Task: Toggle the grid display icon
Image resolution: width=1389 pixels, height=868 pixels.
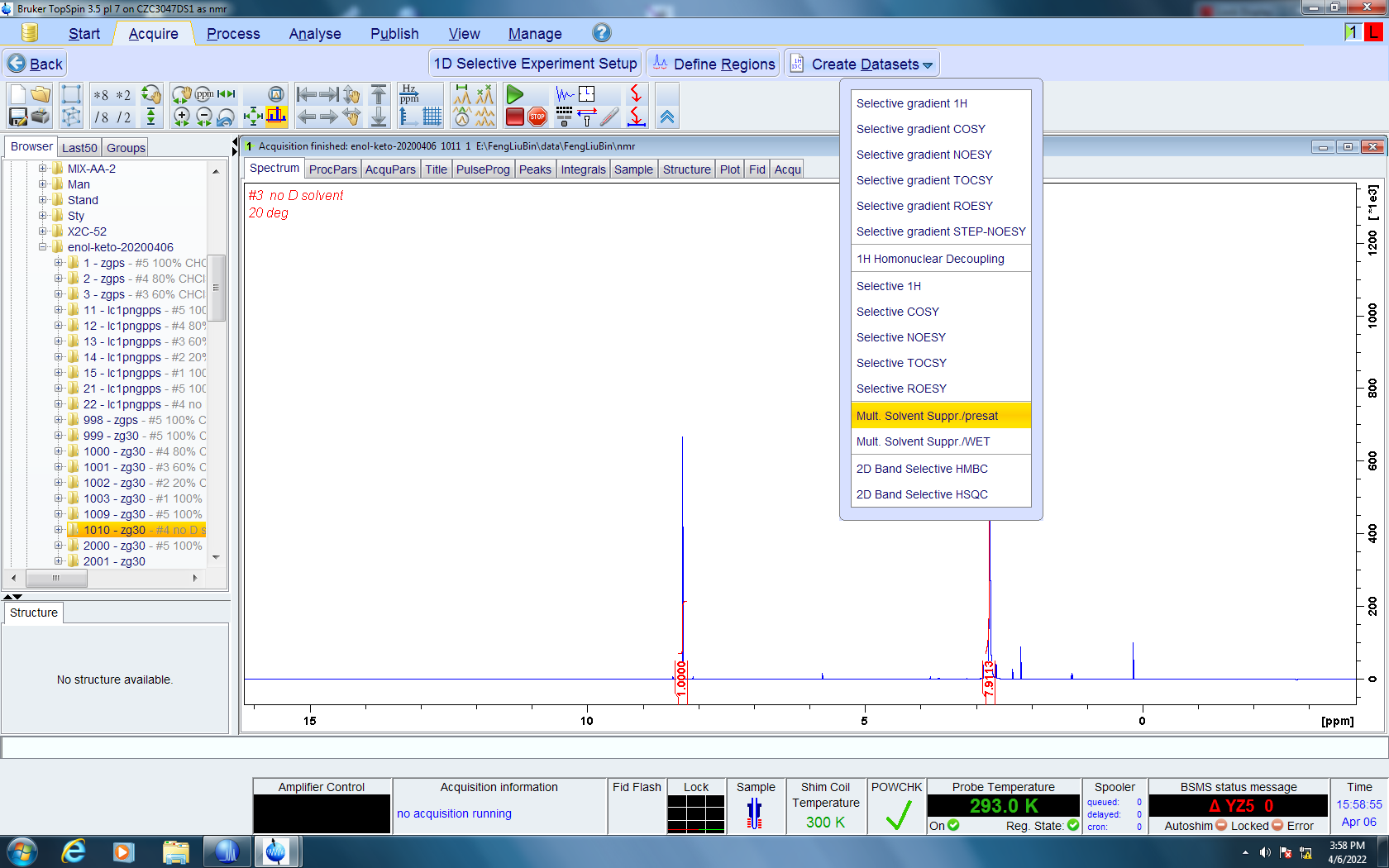Action: pyautogui.click(x=432, y=117)
